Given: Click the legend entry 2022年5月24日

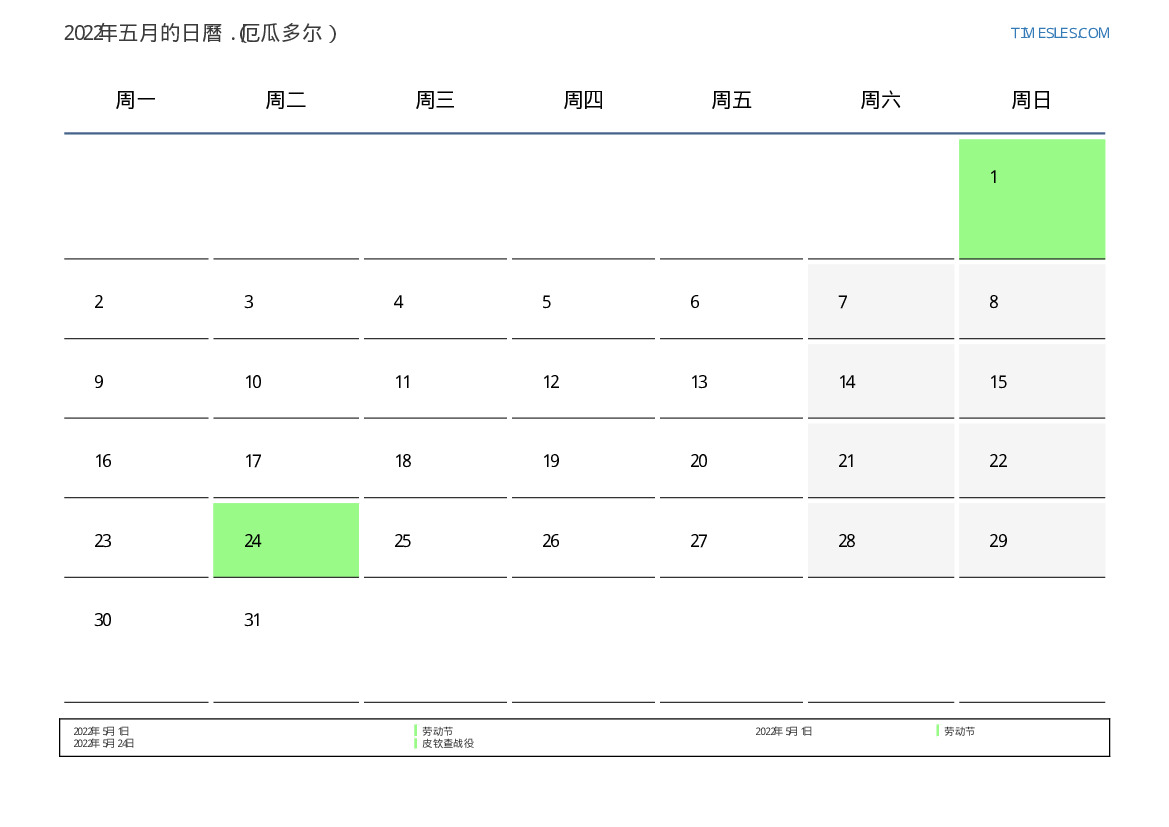Looking at the screenshot, I should coord(104,743).
